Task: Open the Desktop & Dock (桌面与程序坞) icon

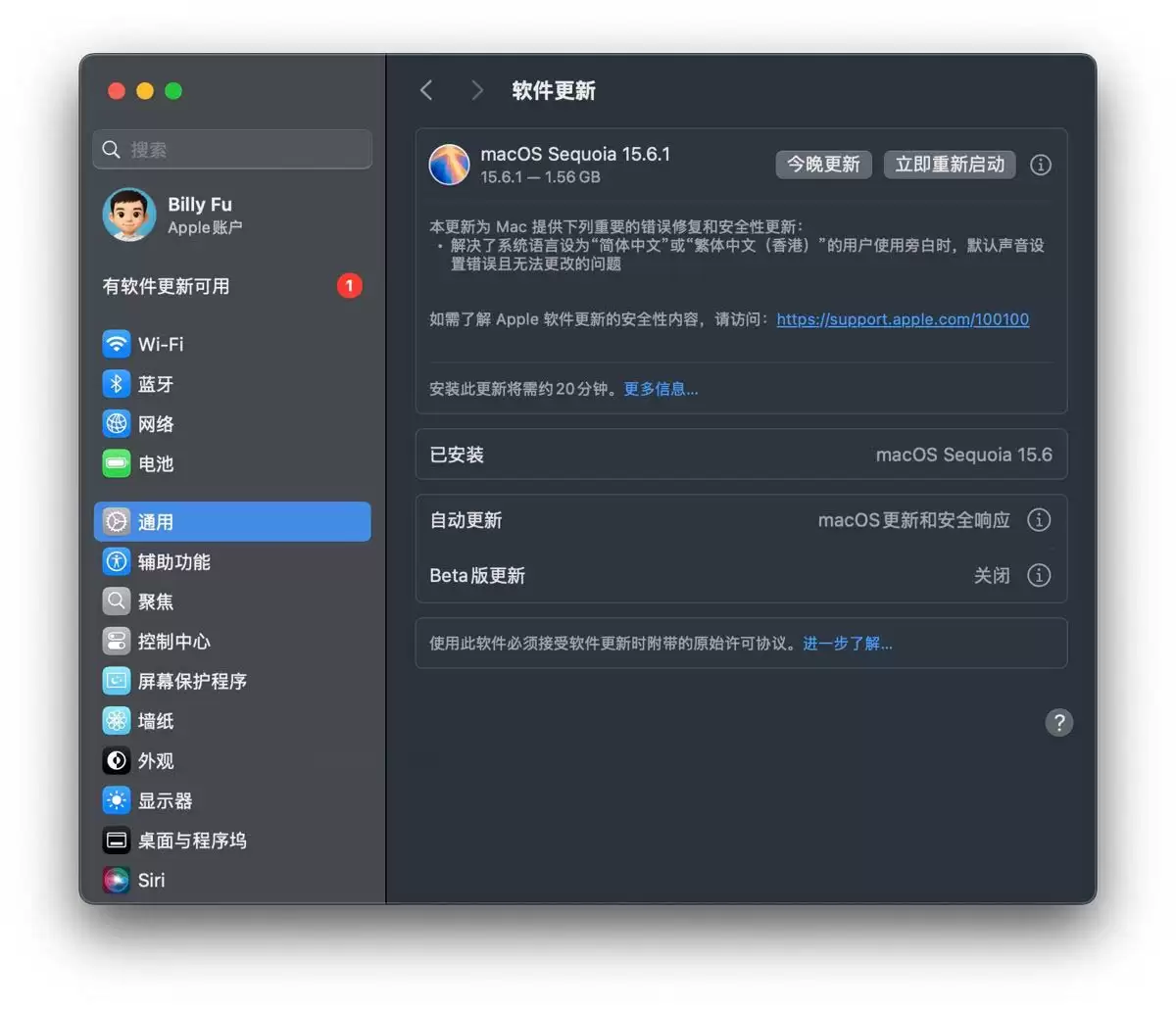Action: point(117,841)
